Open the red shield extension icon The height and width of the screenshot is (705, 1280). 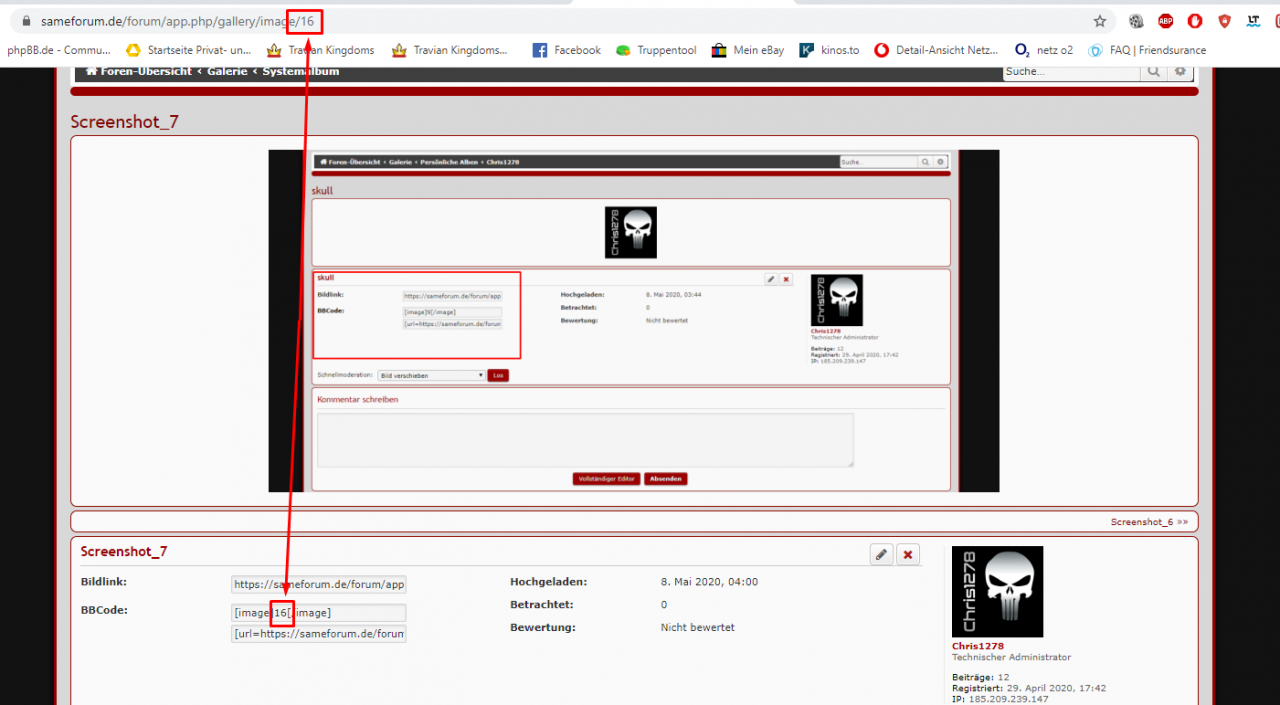click(x=1224, y=21)
